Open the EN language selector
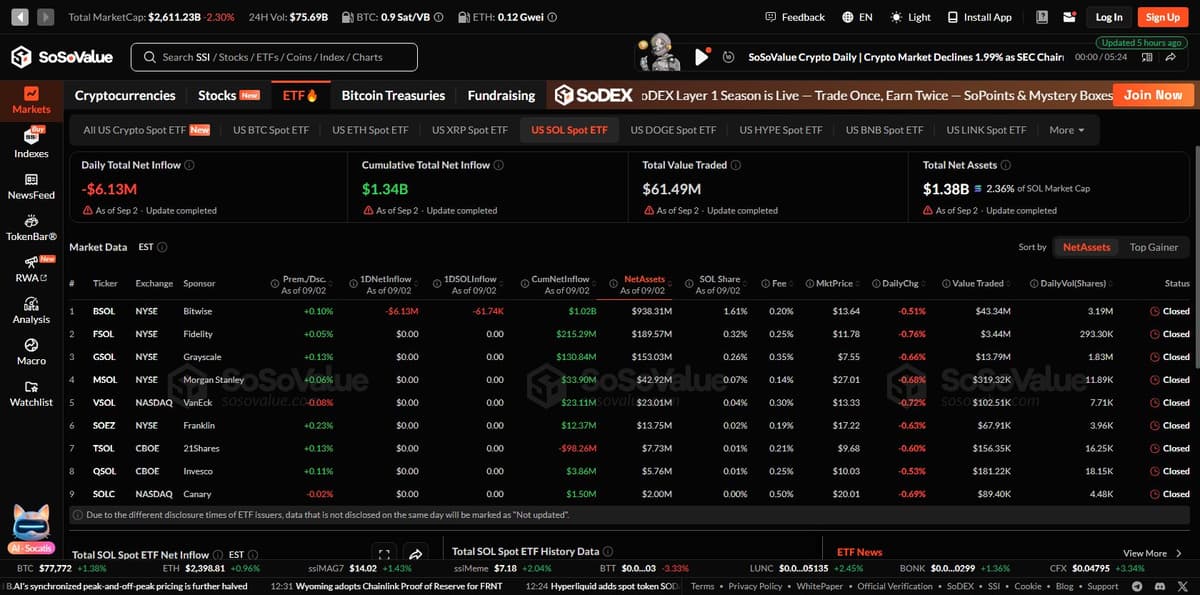The image size is (1200, 595). pos(857,17)
